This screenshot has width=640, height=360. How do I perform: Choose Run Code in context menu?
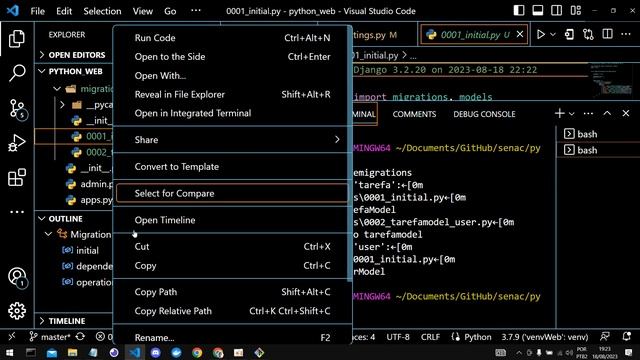[x=232, y=38]
